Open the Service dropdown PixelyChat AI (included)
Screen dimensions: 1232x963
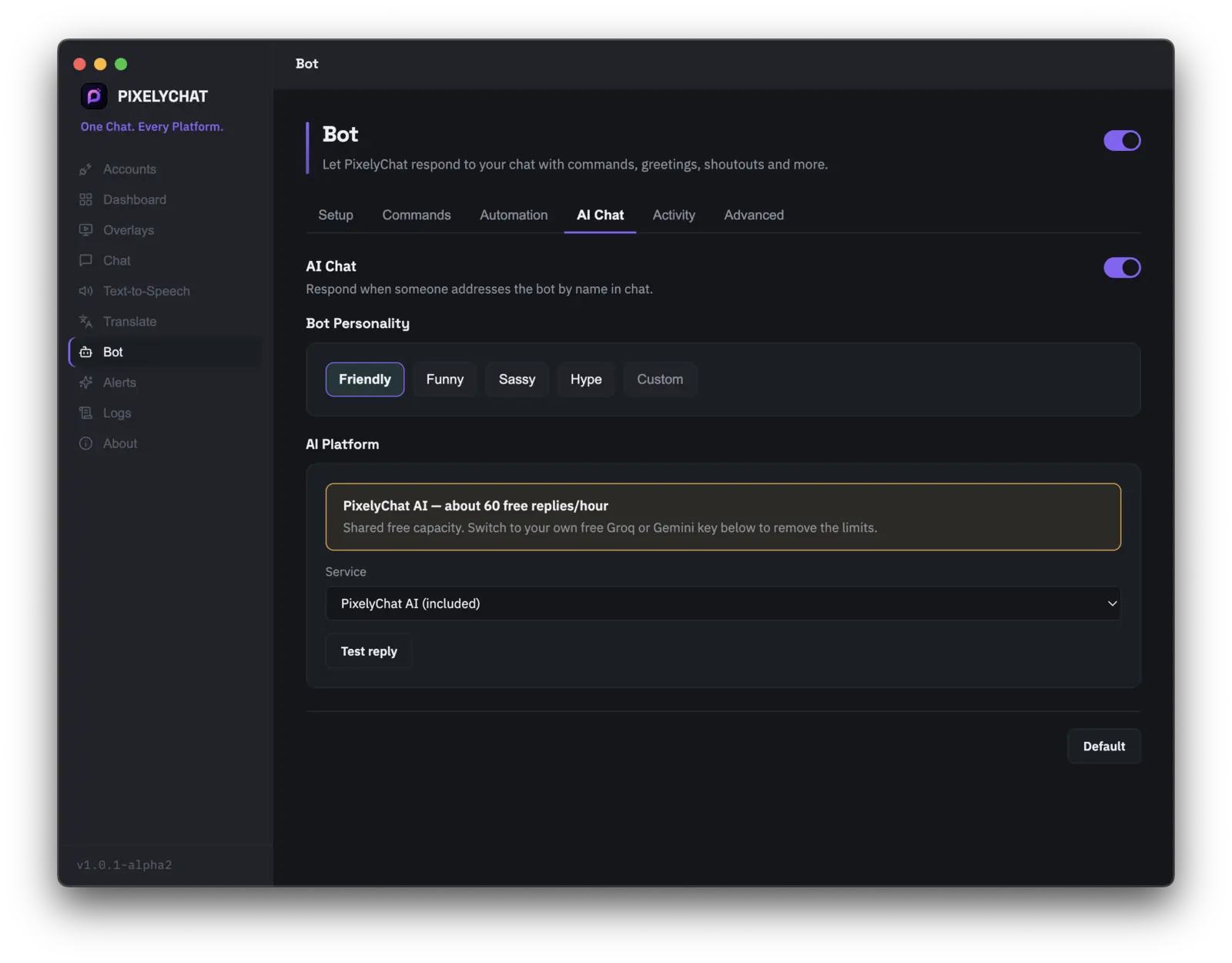coord(723,604)
